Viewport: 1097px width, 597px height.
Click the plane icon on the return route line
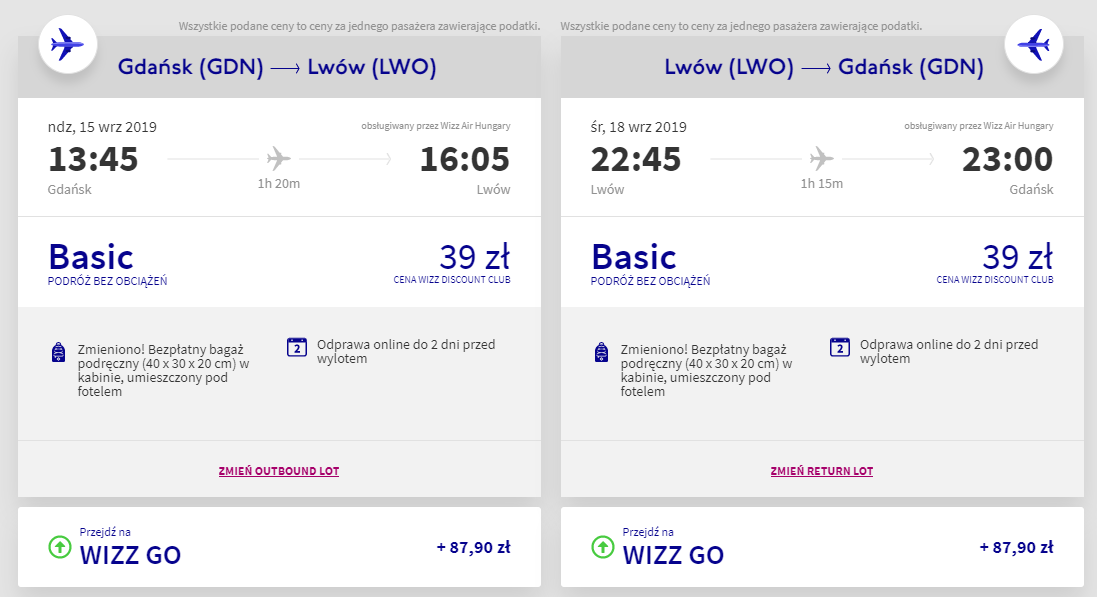click(x=820, y=157)
